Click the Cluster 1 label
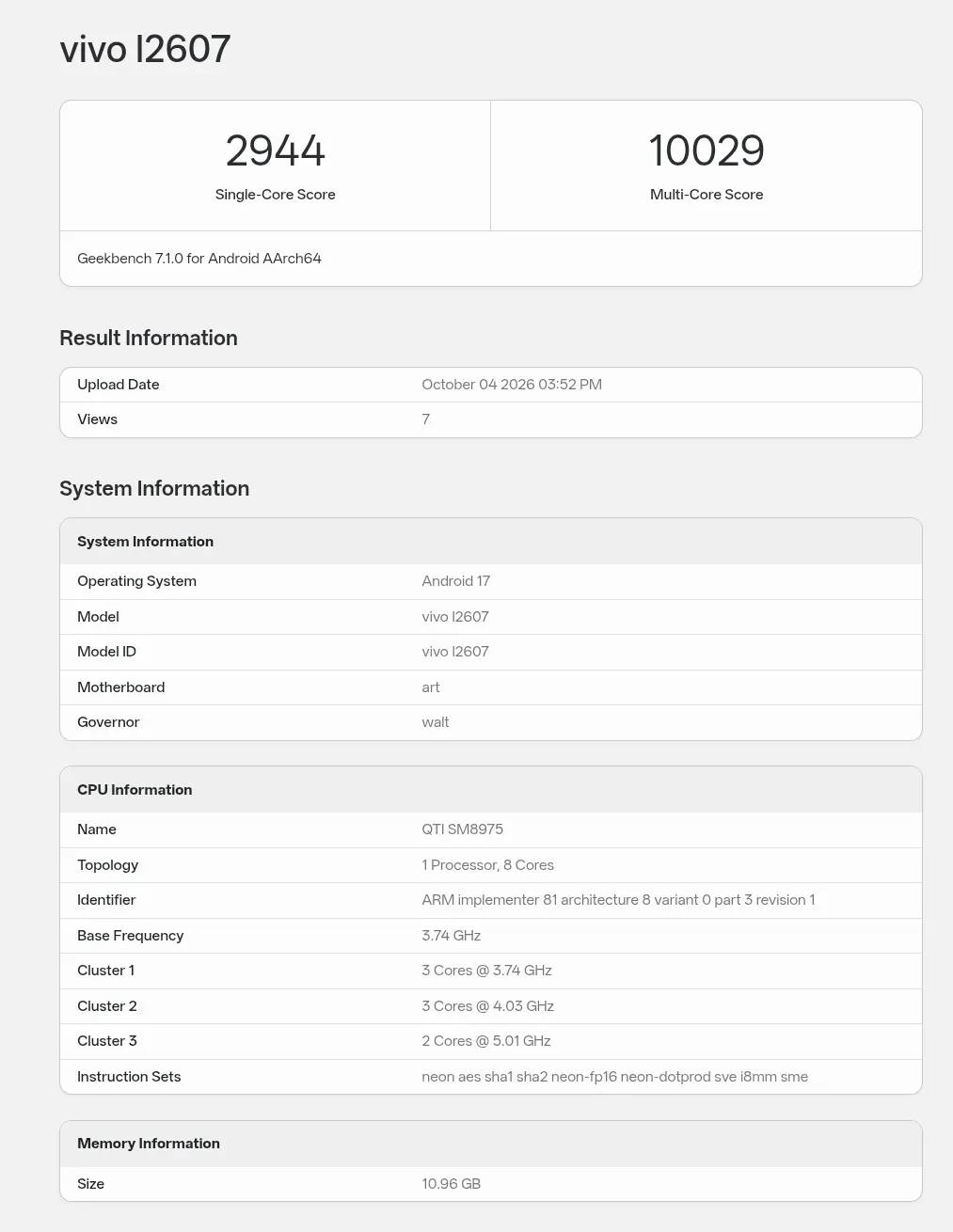The image size is (953, 1232). pyautogui.click(x=105, y=971)
